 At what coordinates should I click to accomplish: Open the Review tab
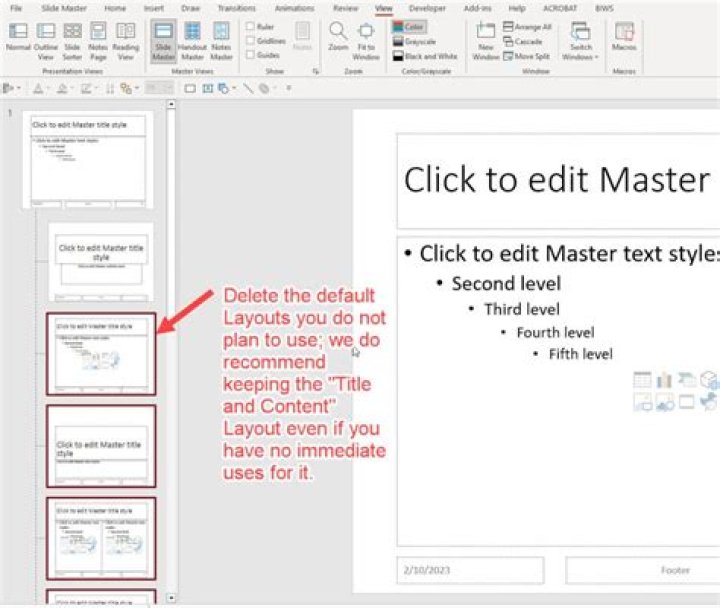click(345, 8)
